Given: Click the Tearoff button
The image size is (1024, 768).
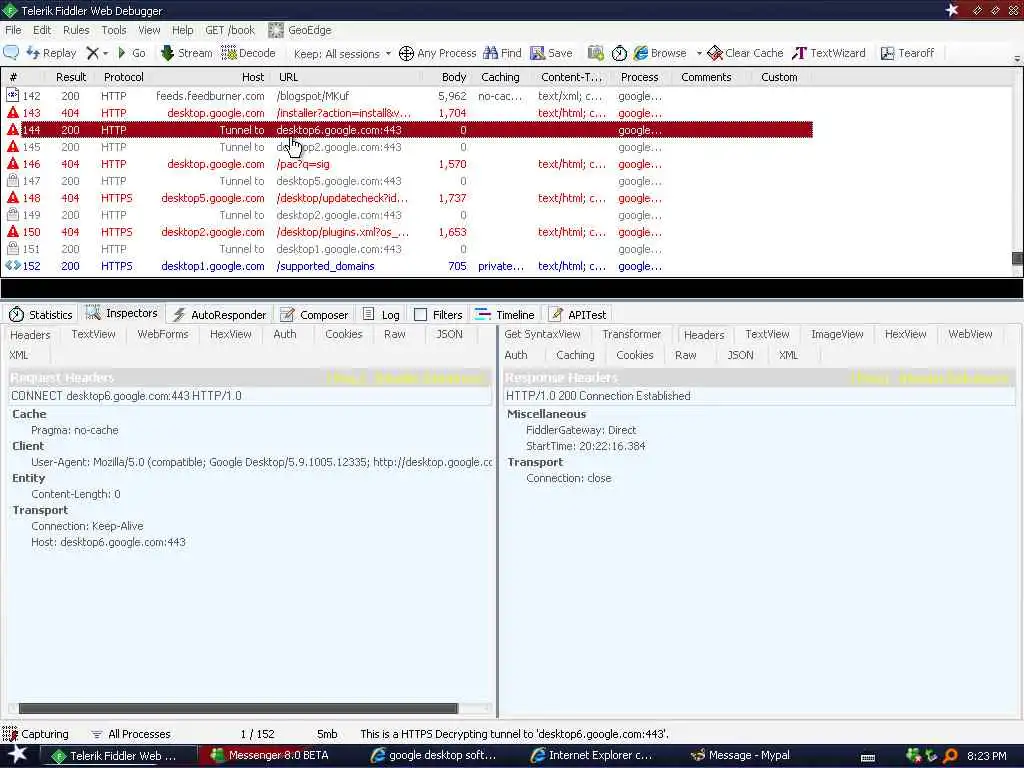Looking at the screenshot, I should tap(907, 53).
